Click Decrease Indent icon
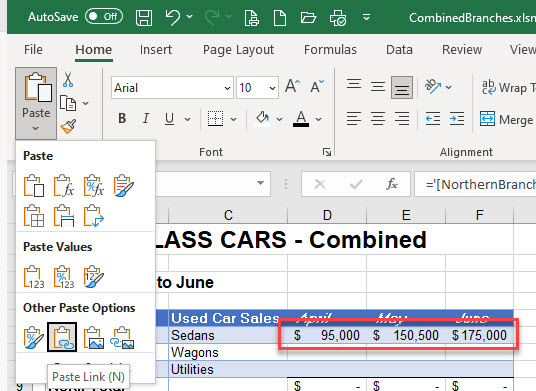This screenshot has height=391, width=536. point(433,119)
